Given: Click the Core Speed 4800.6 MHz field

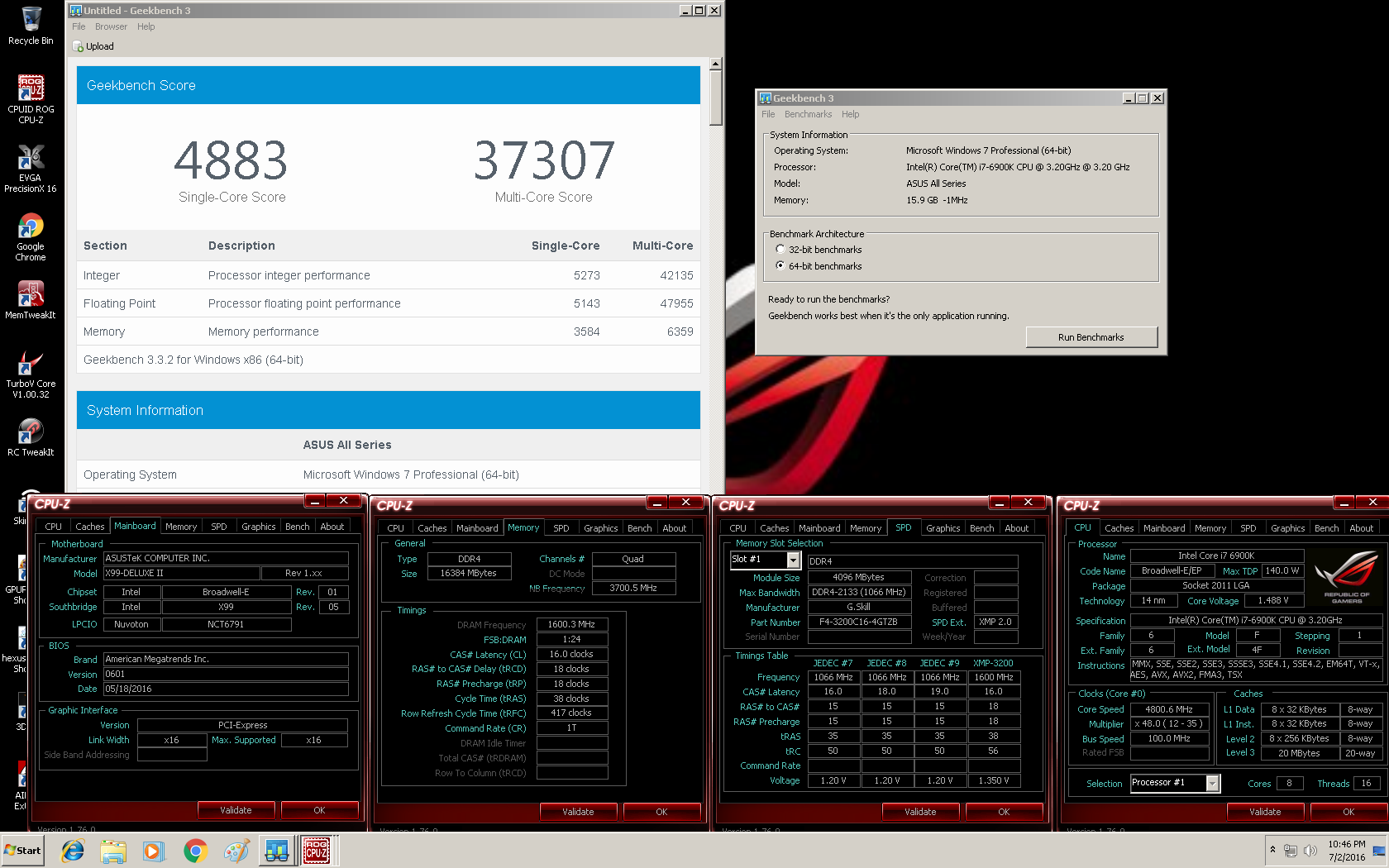Looking at the screenshot, I should [1169, 709].
